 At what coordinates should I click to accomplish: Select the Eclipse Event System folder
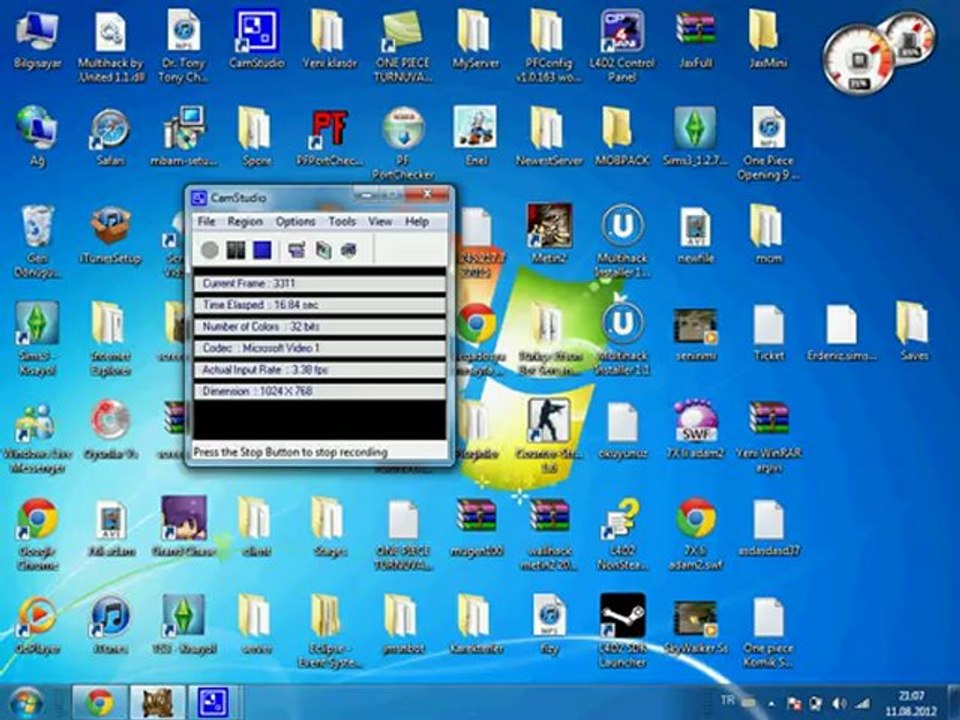click(330, 631)
